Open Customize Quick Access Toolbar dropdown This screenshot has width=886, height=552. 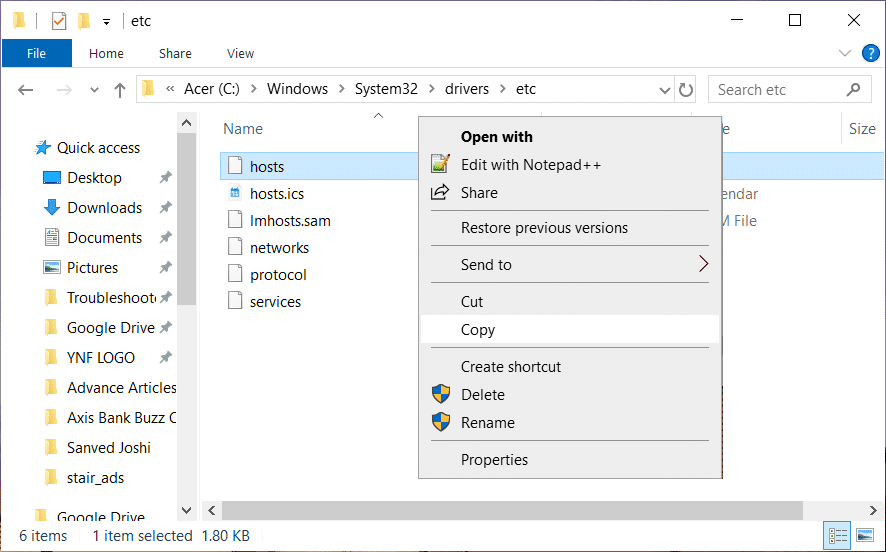click(106, 21)
